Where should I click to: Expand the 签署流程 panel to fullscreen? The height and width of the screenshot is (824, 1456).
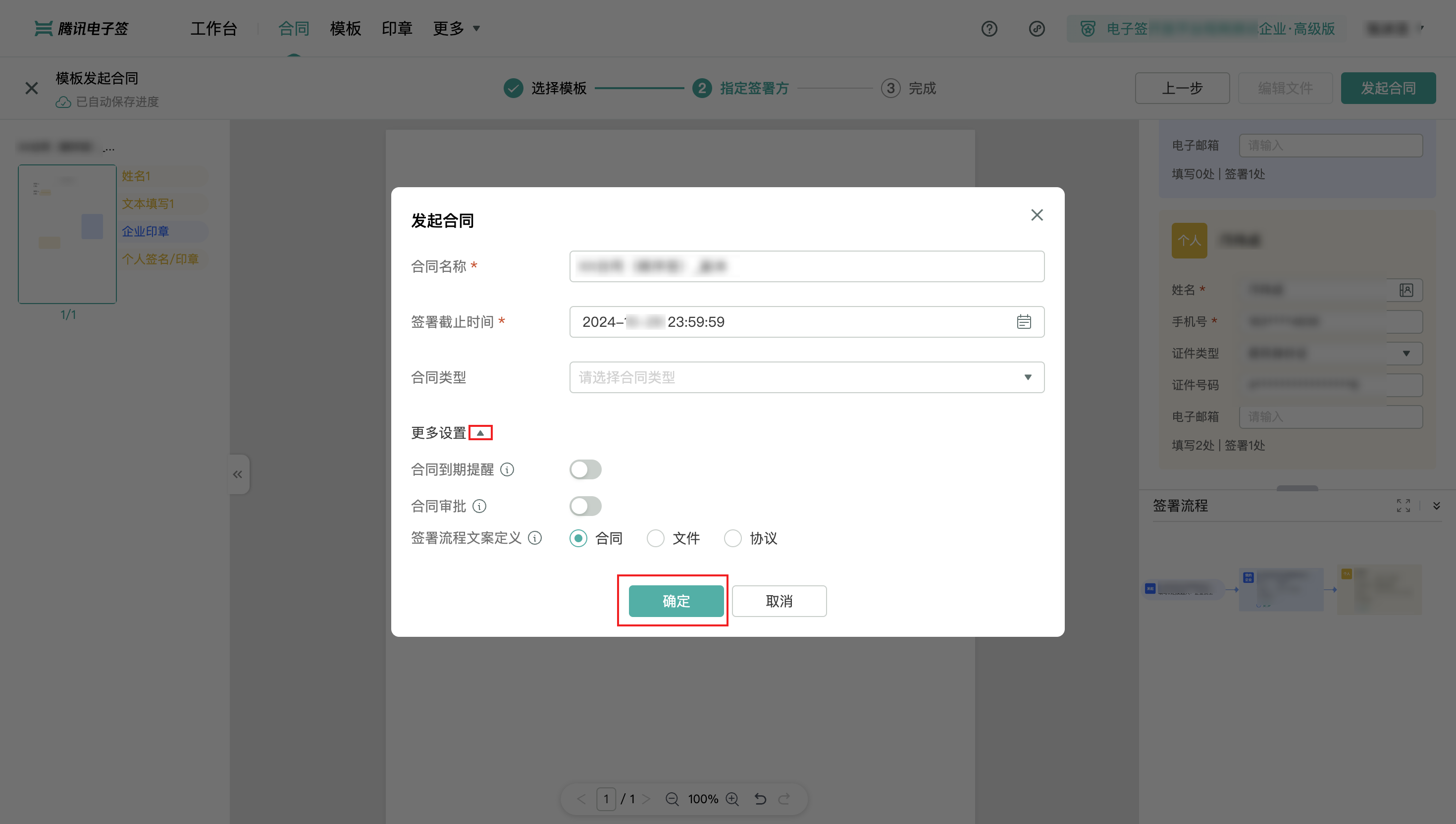1404,506
